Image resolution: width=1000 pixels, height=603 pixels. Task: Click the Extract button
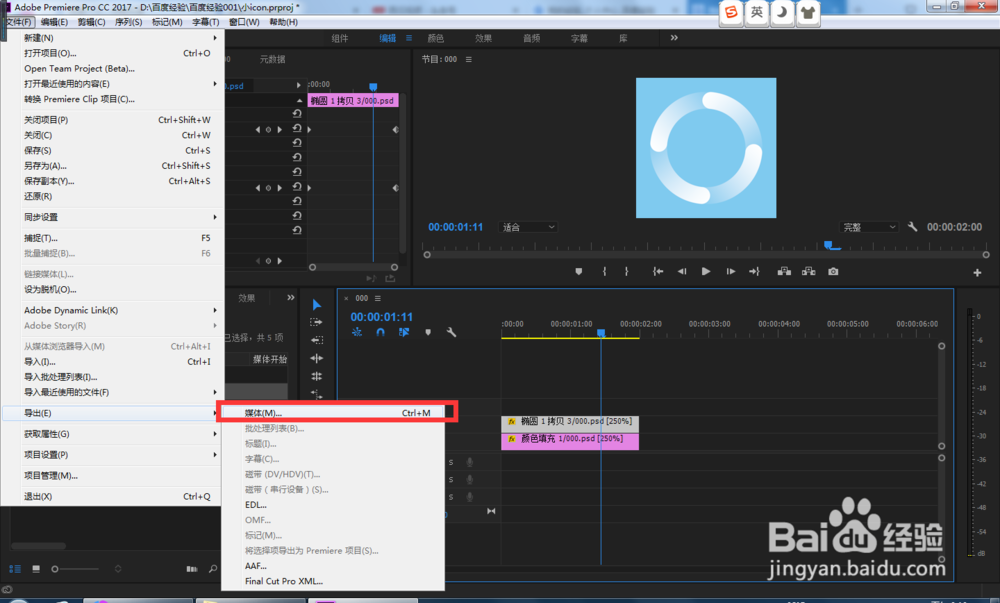[x=809, y=272]
